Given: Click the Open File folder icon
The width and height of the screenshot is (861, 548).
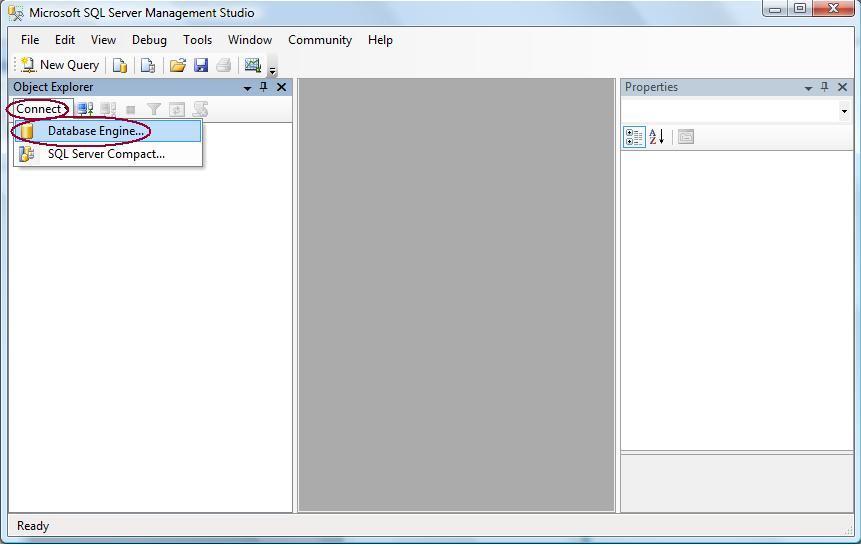Looking at the screenshot, I should pyautogui.click(x=177, y=65).
